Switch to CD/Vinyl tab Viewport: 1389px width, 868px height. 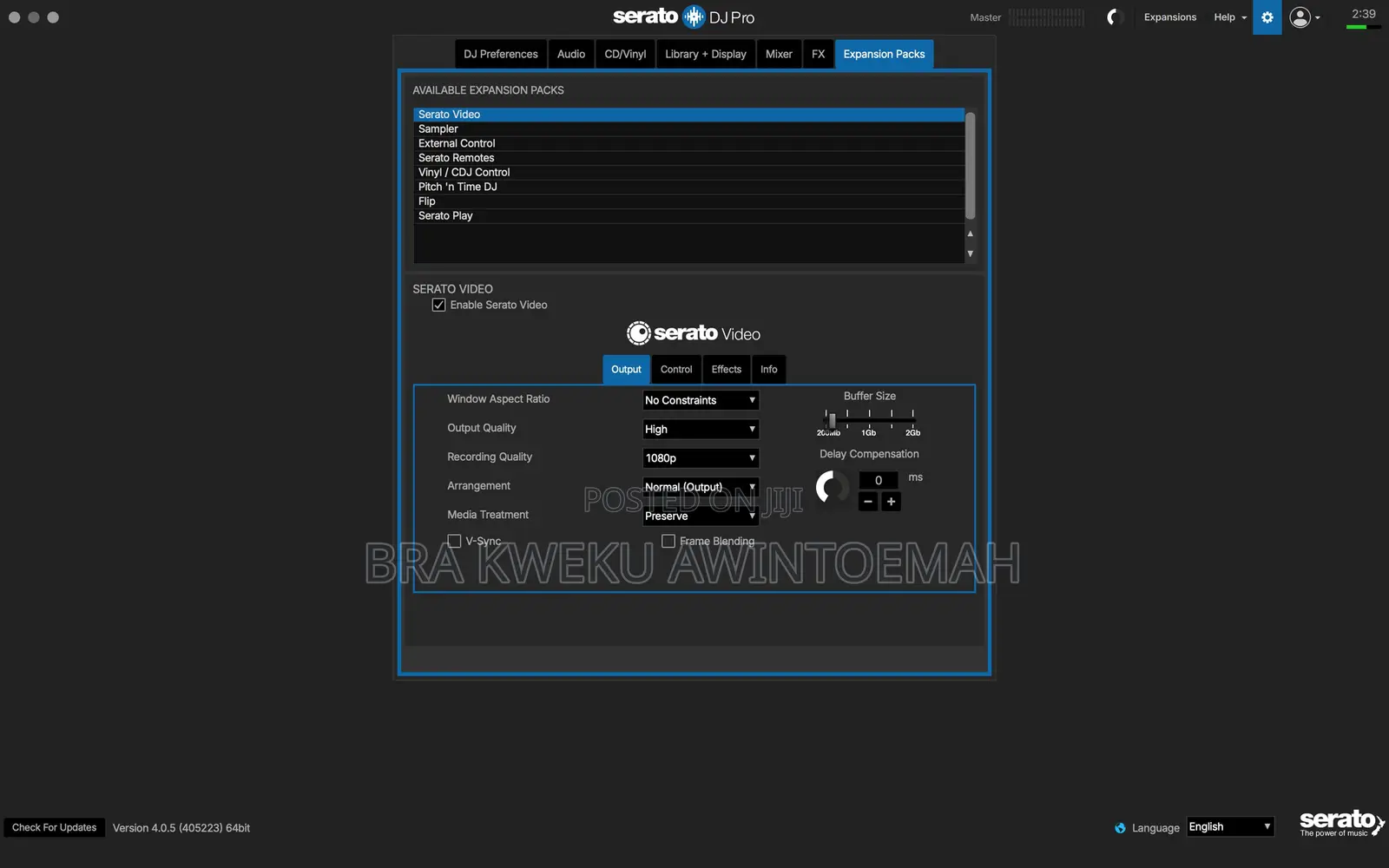(625, 54)
